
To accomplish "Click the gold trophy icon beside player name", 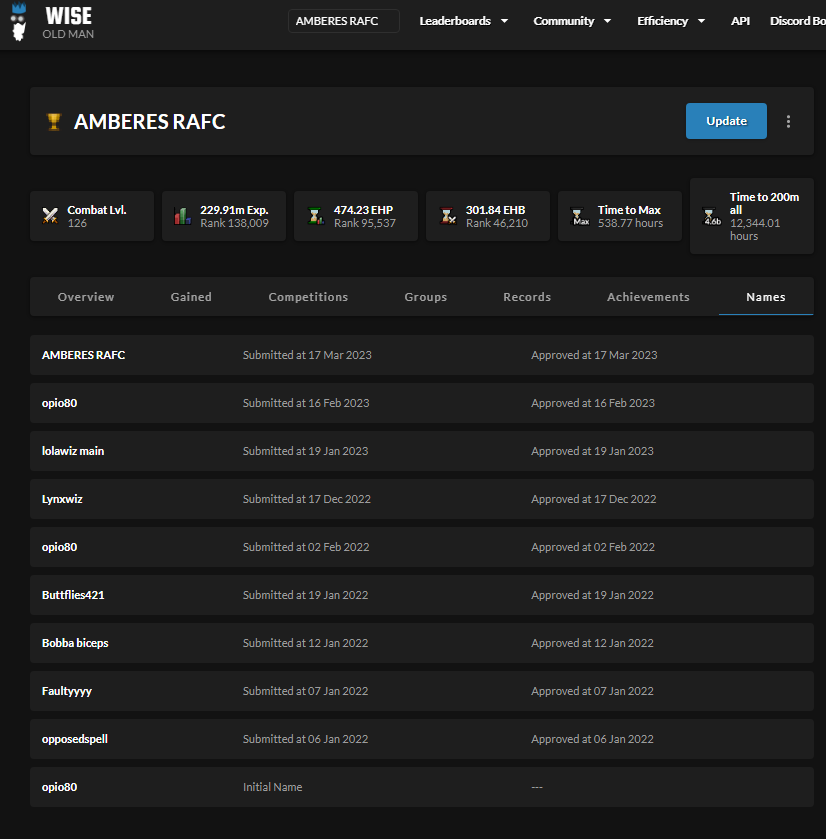I will 54,122.
